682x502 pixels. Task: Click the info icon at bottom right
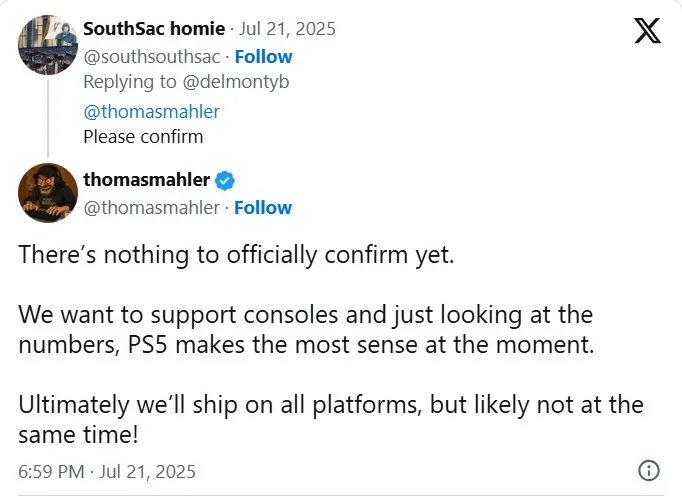point(648,470)
